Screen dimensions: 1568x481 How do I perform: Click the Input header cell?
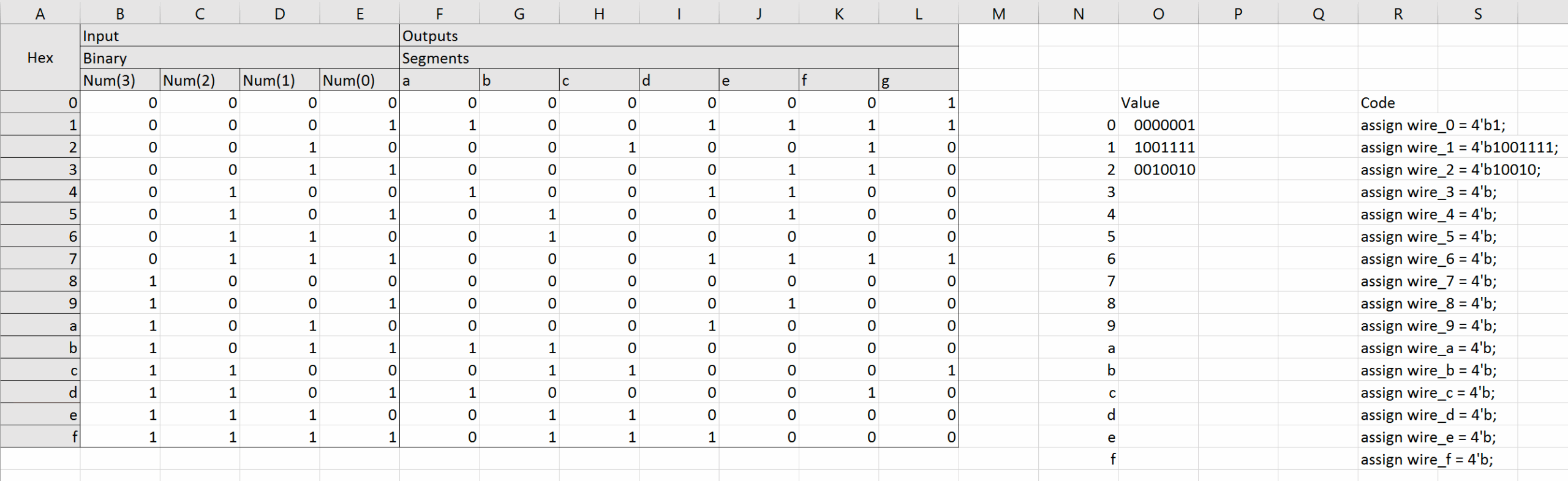point(239,35)
